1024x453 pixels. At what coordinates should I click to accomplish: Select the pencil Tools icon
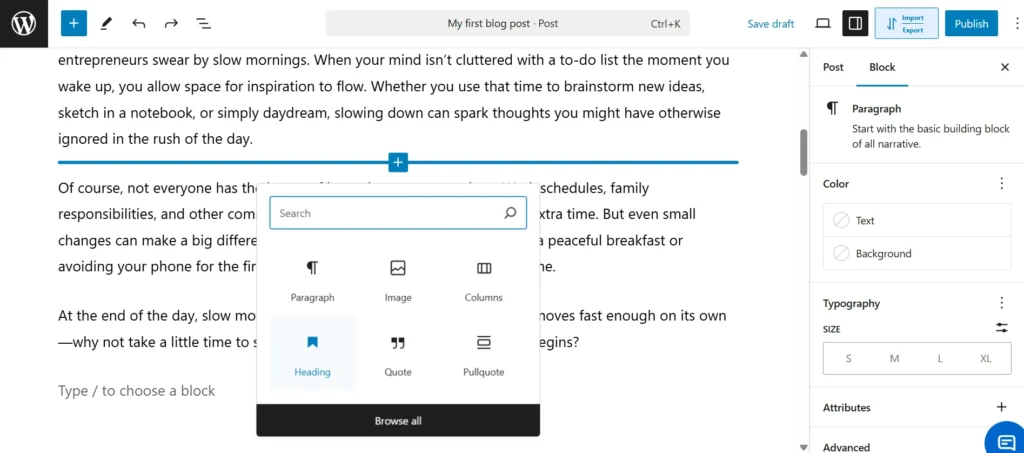(x=107, y=23)
